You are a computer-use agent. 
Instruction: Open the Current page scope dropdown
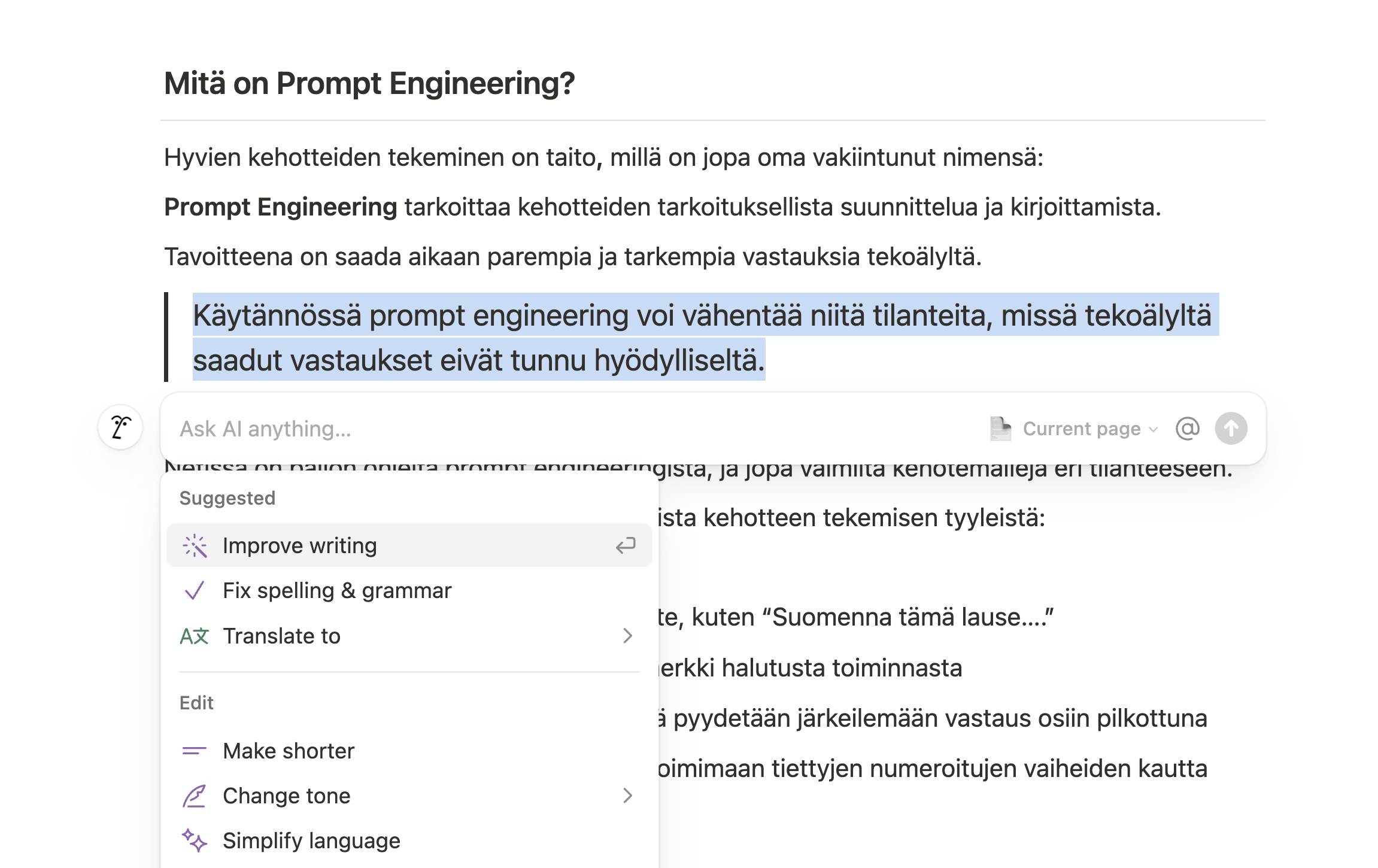click(1089, 429)
